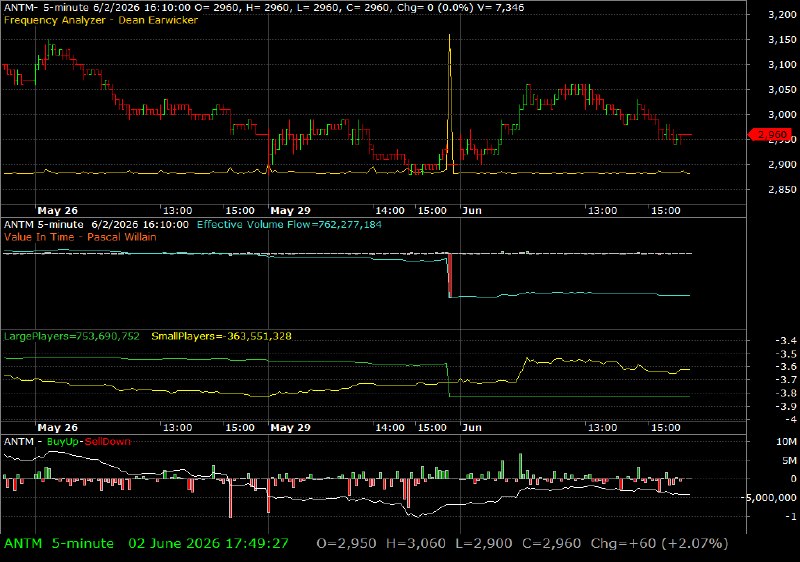Click the 'V= 7,346' volume in chart header

pyautogui.click(x=502, y=8)
